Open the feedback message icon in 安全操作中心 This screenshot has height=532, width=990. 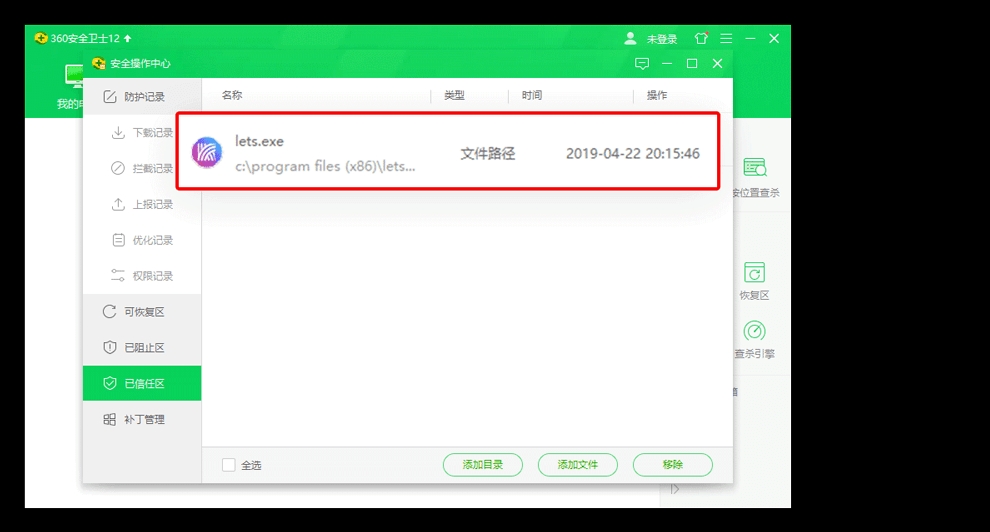click(x=641, y=64)
